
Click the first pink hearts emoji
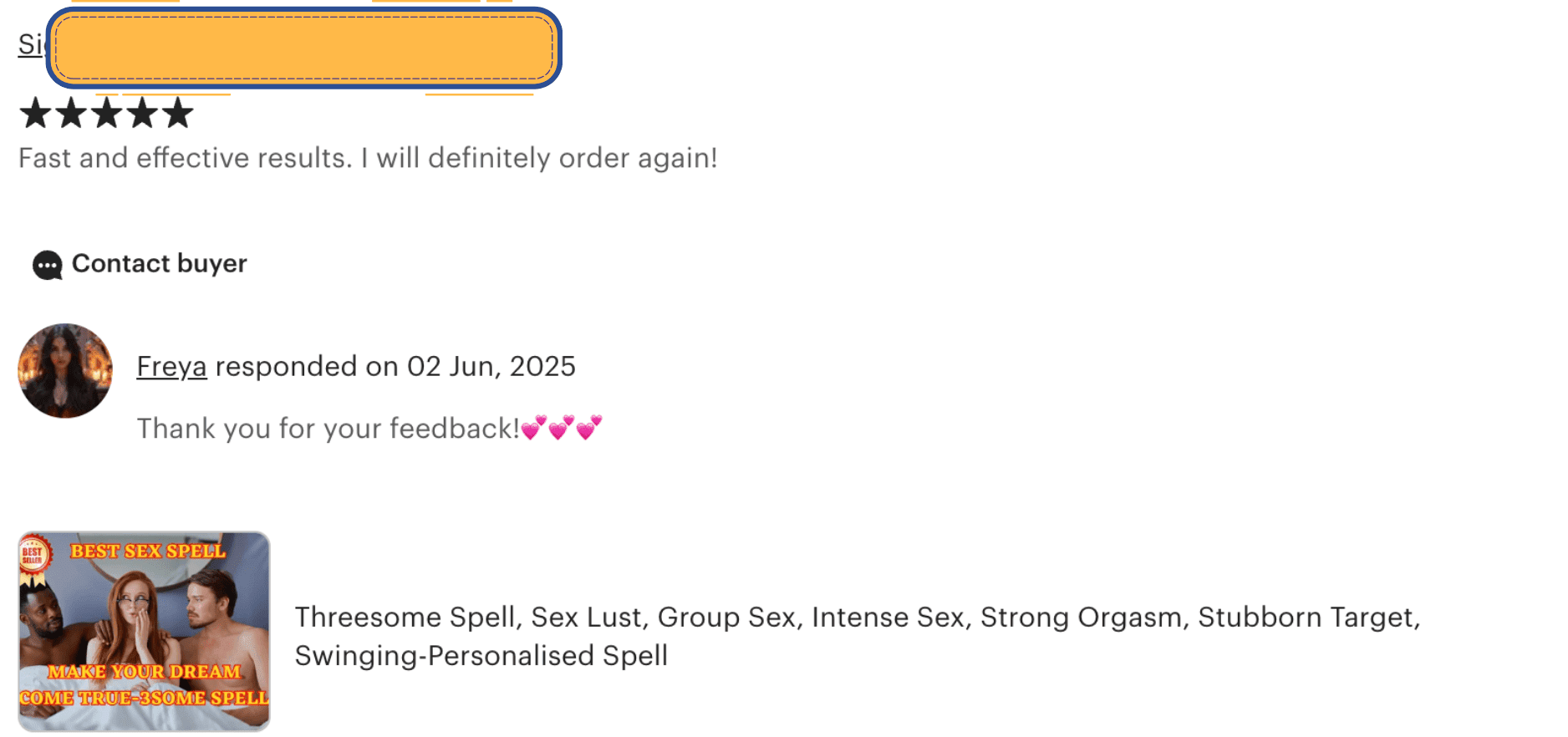pos(534,428)
